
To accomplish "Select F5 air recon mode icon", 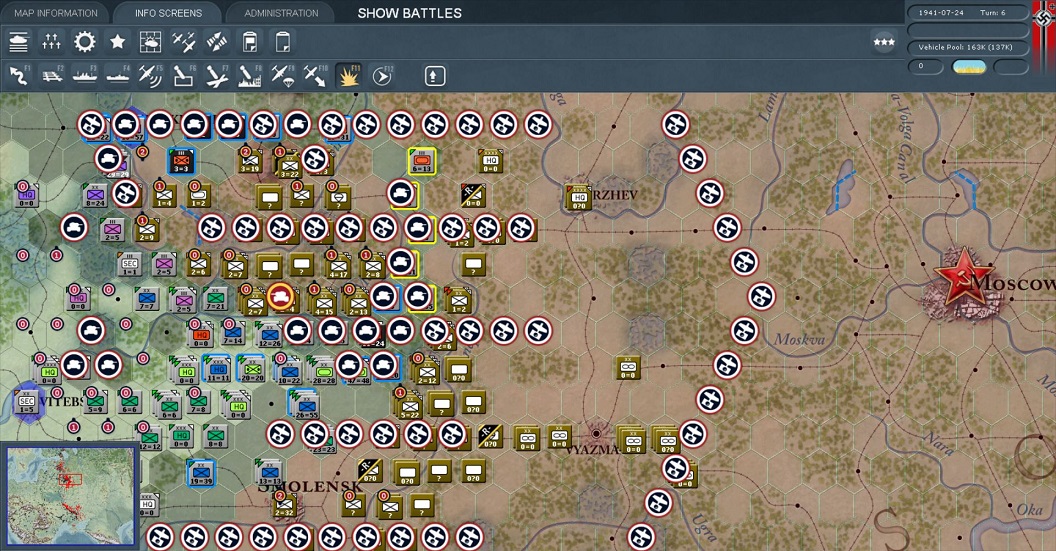I will tap(150, 76).
